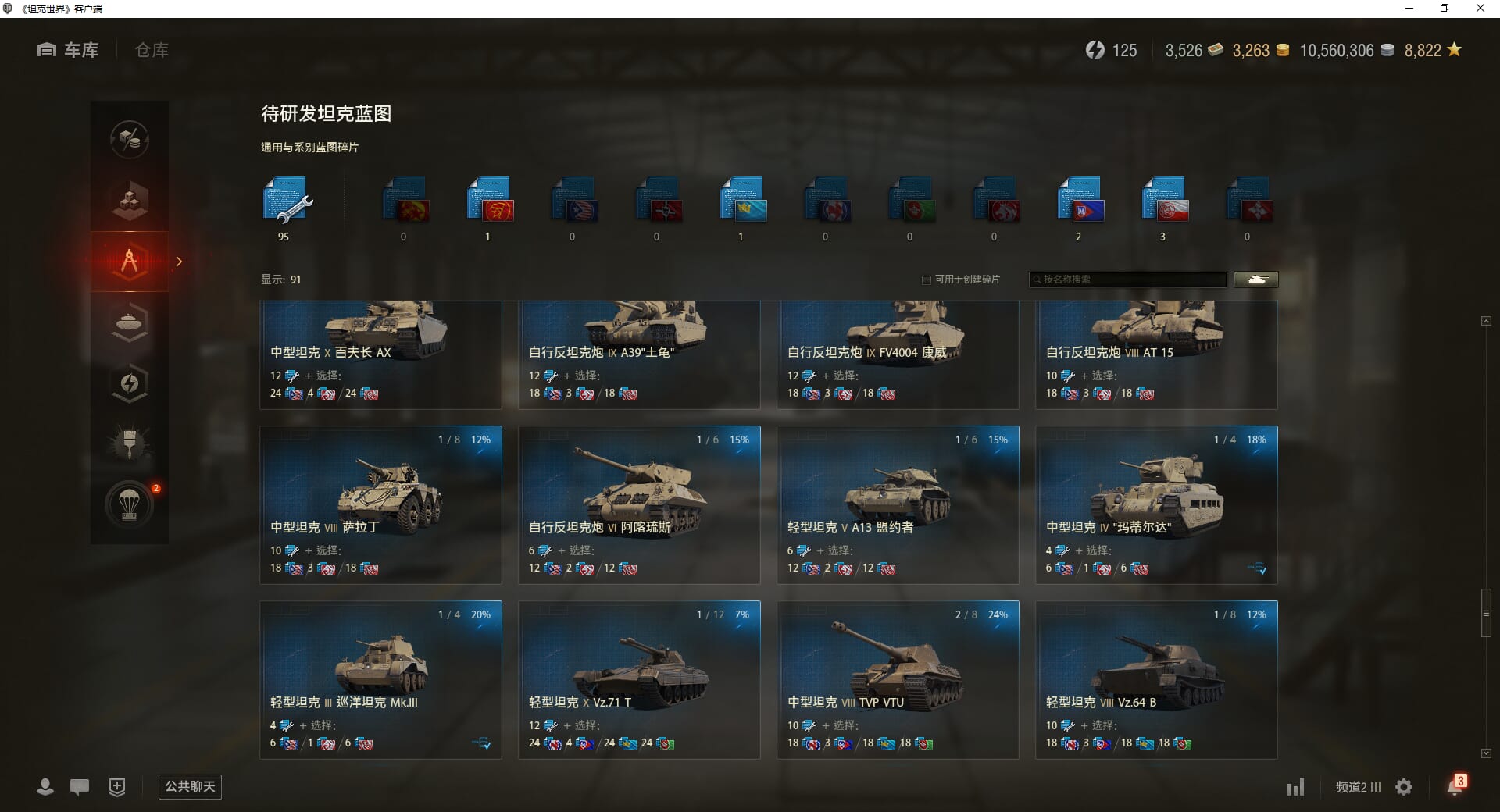Open the session statistics bar chart icon
The width and height of the screenshot is (1500, 812).
1295,787
